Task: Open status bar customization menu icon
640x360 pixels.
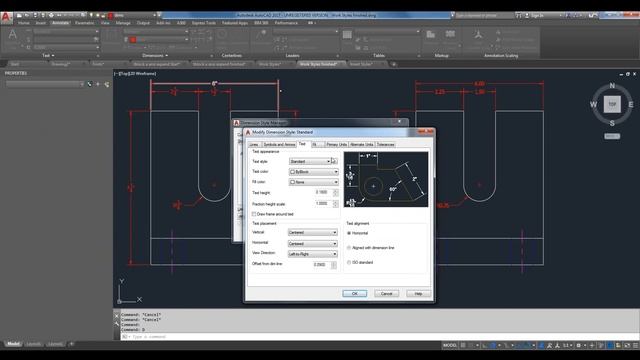Action: (x=635, y=345)
